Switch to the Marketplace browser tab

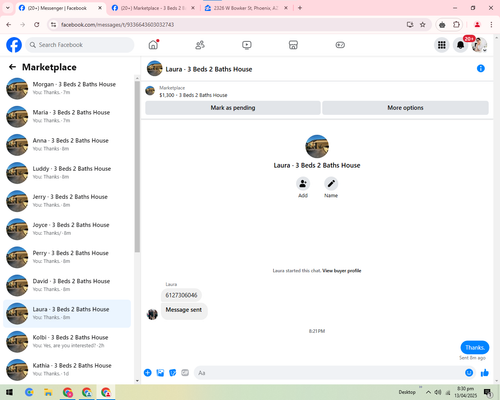[153, 8]
